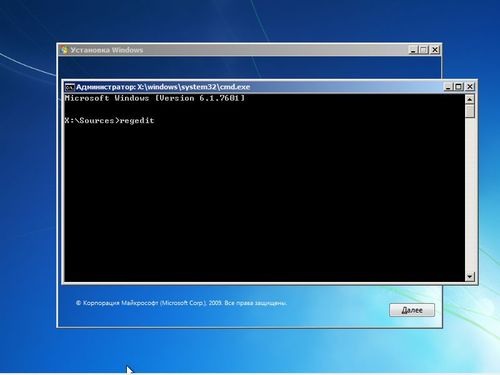The width and height of the screenshot is (500, 375).
Task: Close the Установка Windows window
Action: (x=435, y=50)
